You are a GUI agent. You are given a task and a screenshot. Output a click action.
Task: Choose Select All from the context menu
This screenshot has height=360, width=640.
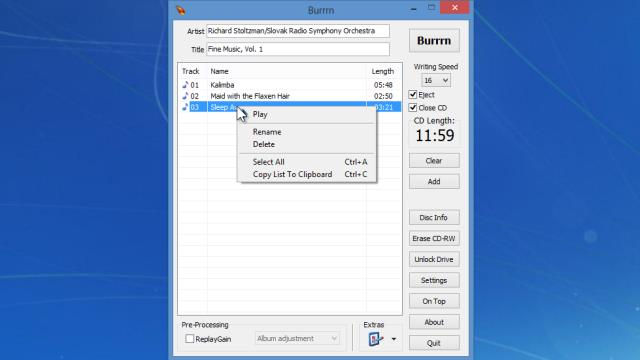point(307,162)
